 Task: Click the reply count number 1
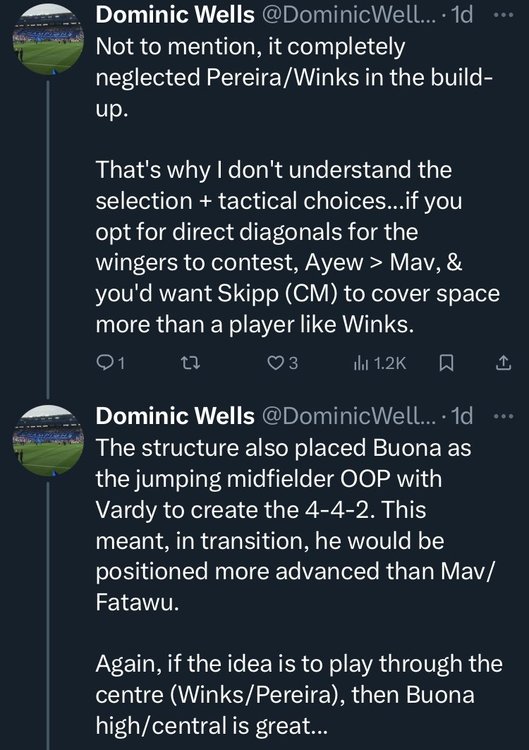coord(121,364)
